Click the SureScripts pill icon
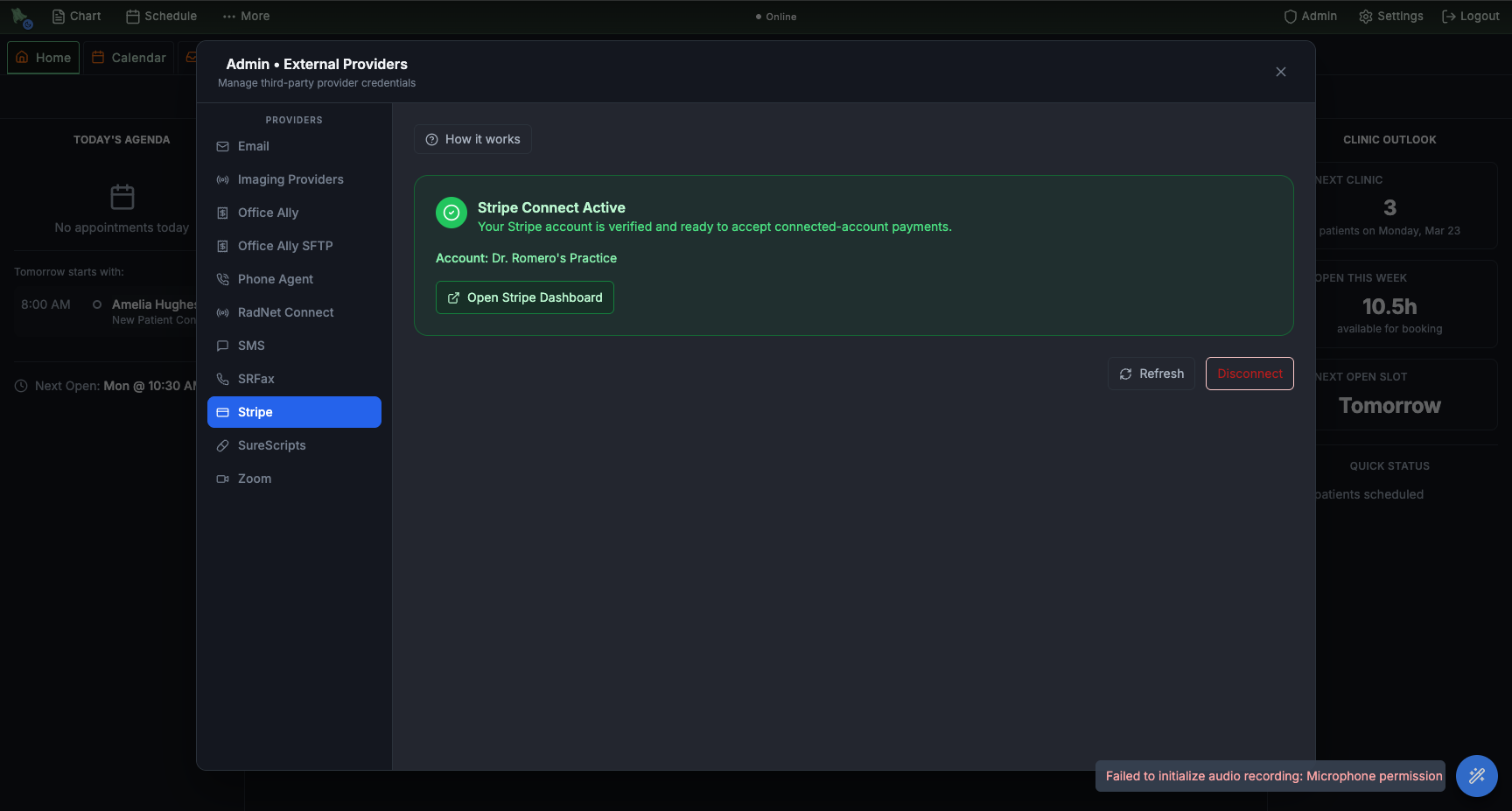The image size is (1512, 811). (223, 446)
